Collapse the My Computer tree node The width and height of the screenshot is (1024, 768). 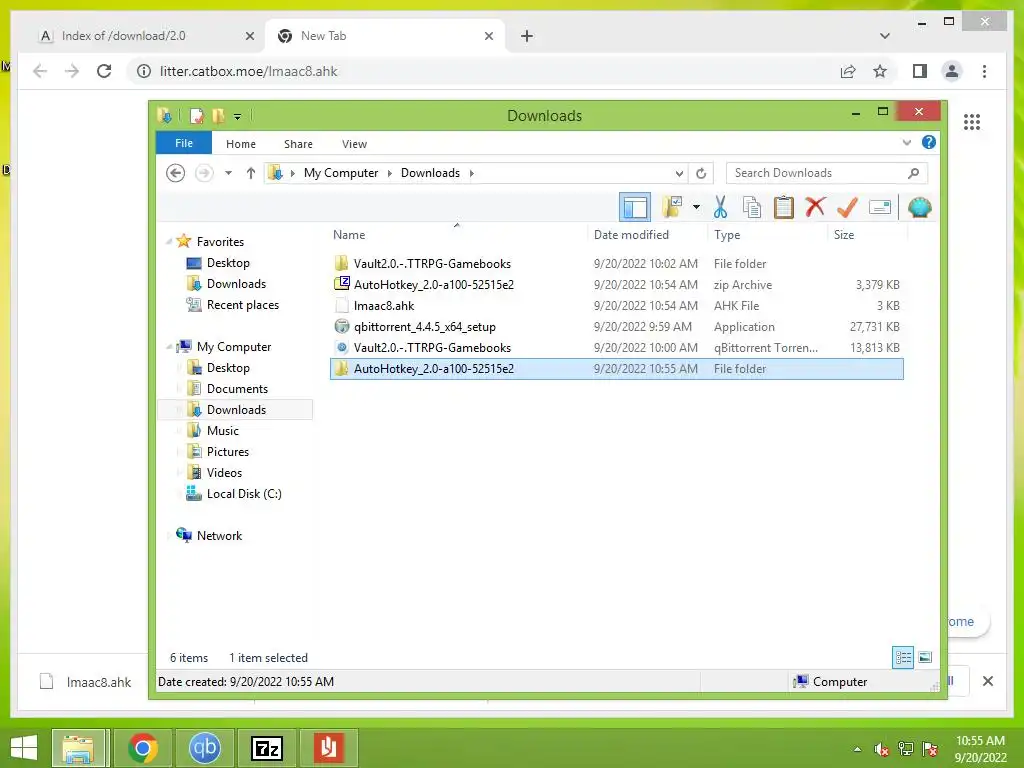pos(169,347)
